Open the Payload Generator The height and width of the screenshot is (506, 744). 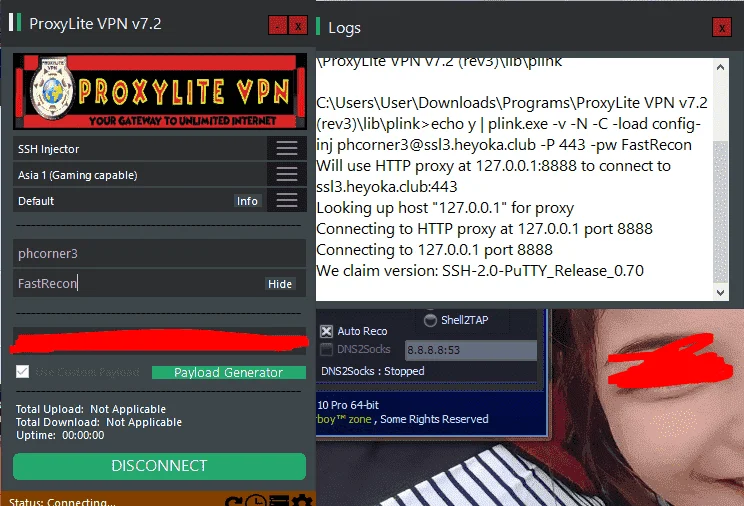pyautogui.click(x=229, y=373)
